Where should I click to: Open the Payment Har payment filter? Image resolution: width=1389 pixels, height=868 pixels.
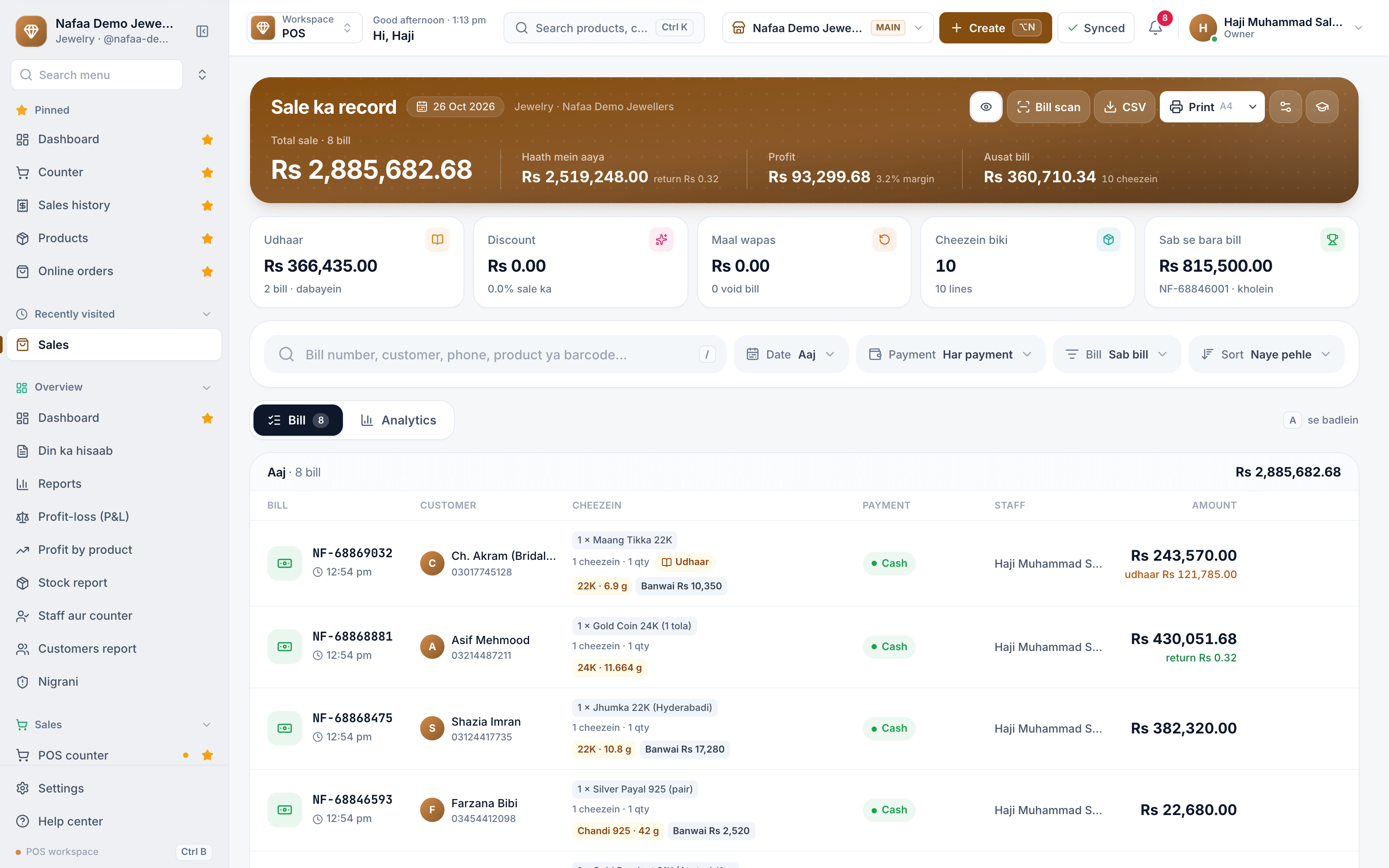click(951, 354)
